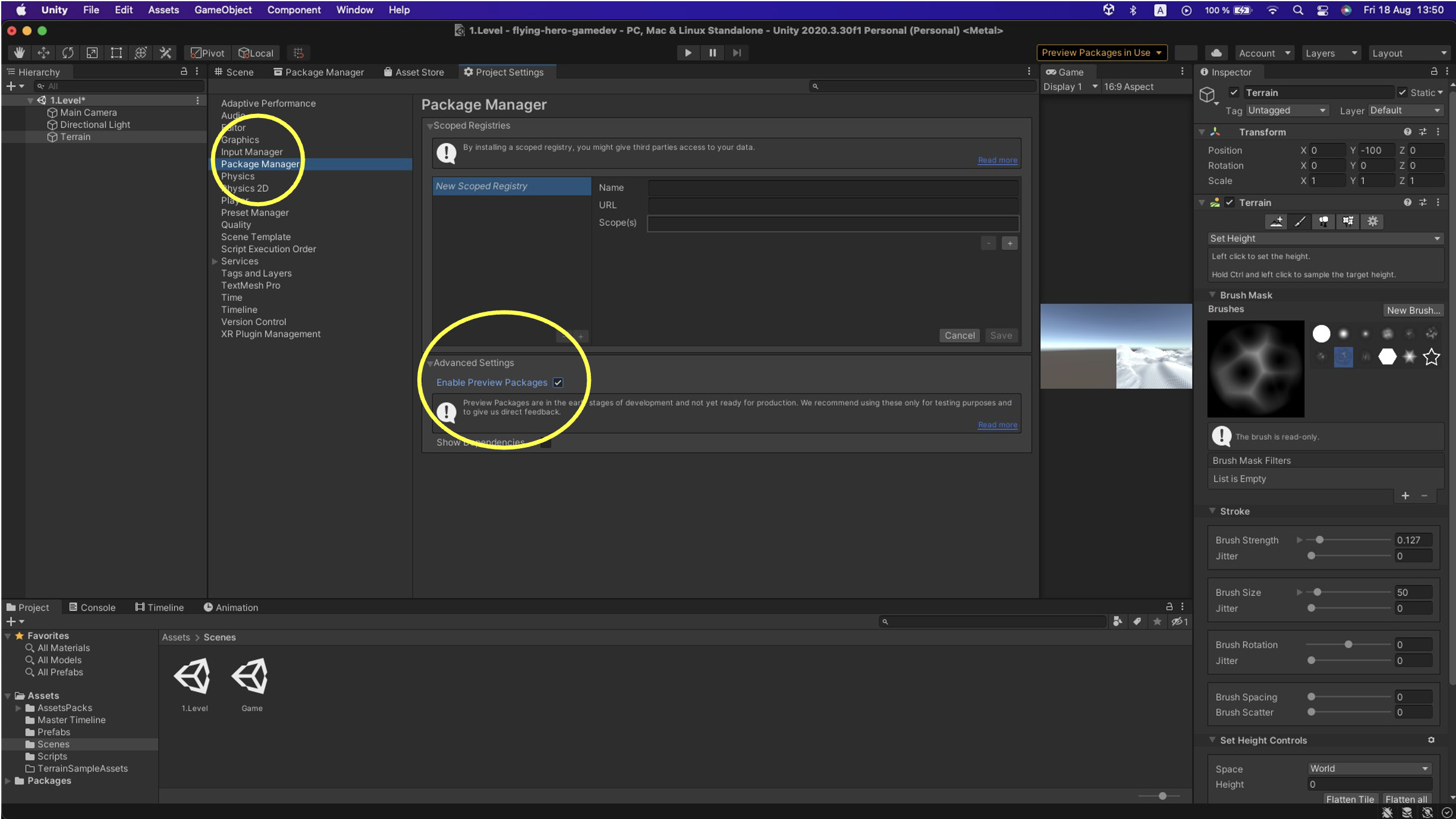
Task: Open the Tag Untagged dropdown
Action: point(1287,111)
